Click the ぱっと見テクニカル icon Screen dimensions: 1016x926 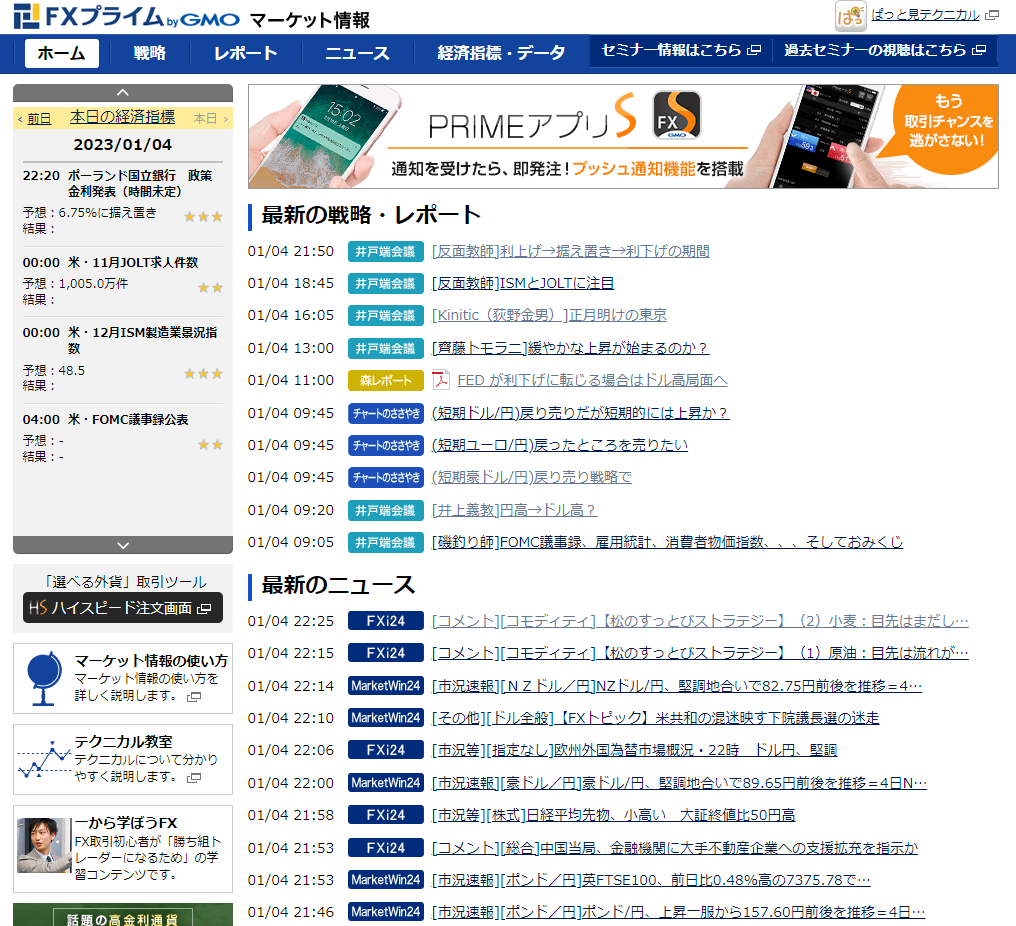(x=850, y=16)
